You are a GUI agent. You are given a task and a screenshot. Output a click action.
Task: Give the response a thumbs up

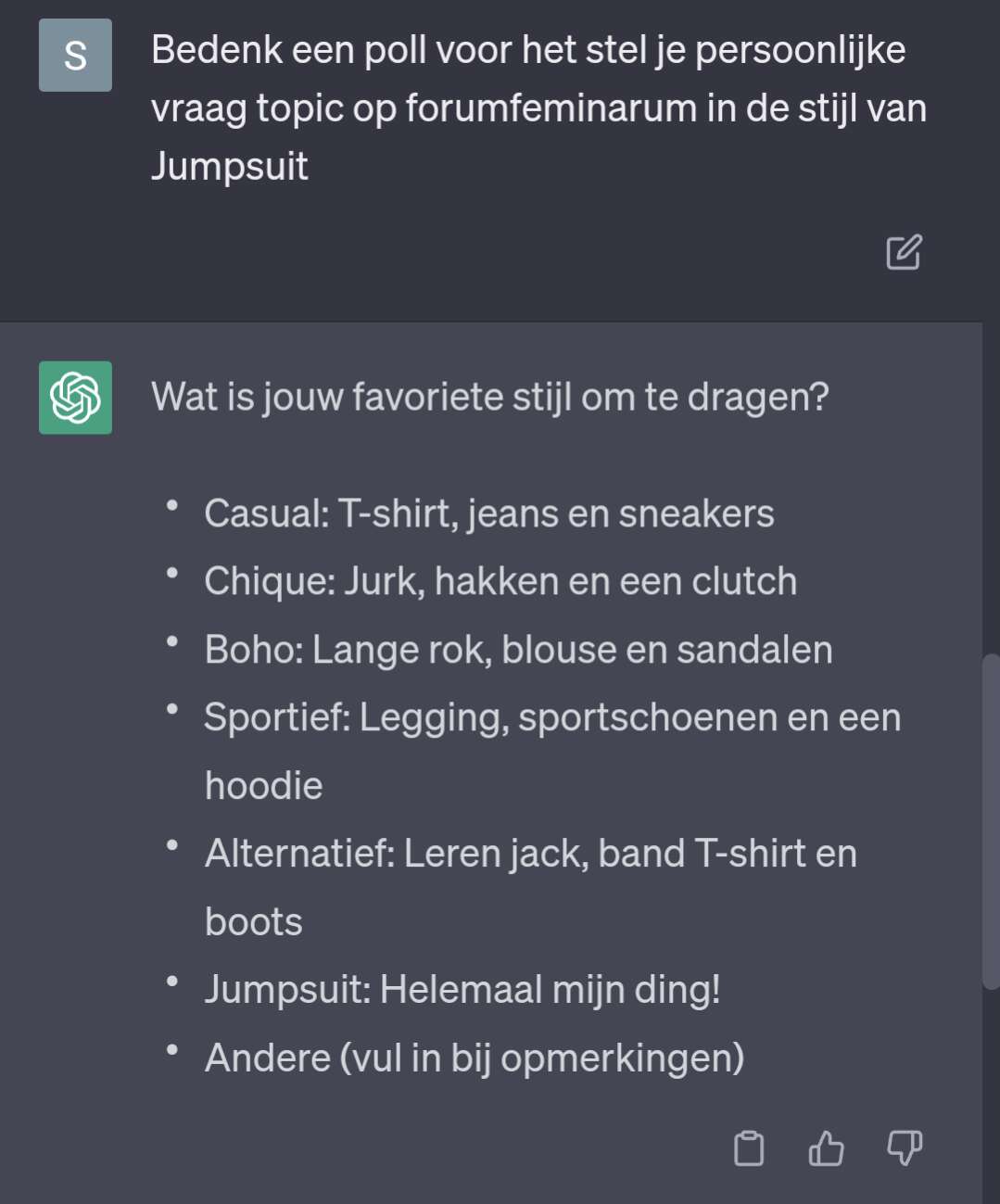pyautogui.click(x=826, y=1148)
